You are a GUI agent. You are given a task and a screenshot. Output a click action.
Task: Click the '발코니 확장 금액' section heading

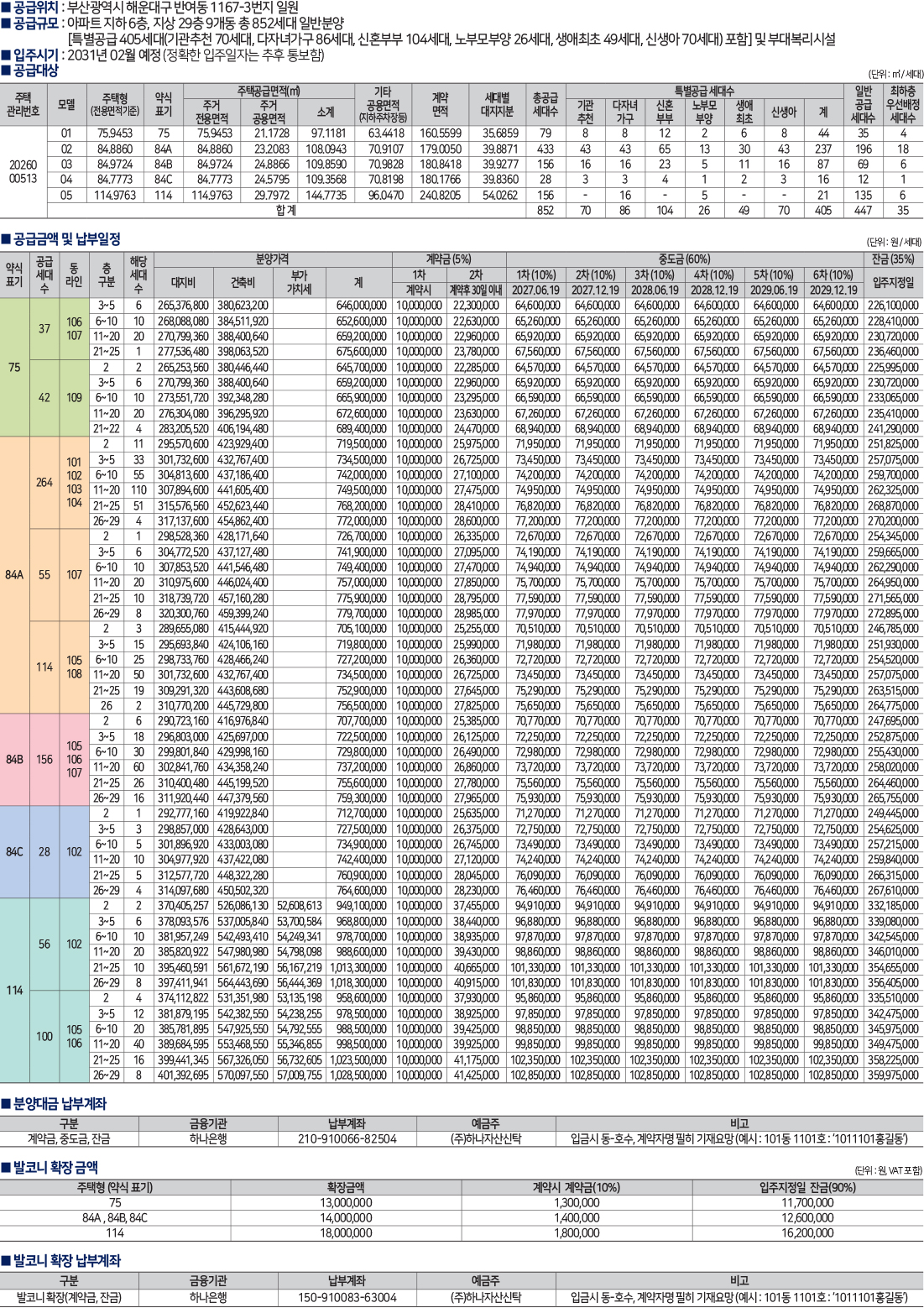[55, 1167]
